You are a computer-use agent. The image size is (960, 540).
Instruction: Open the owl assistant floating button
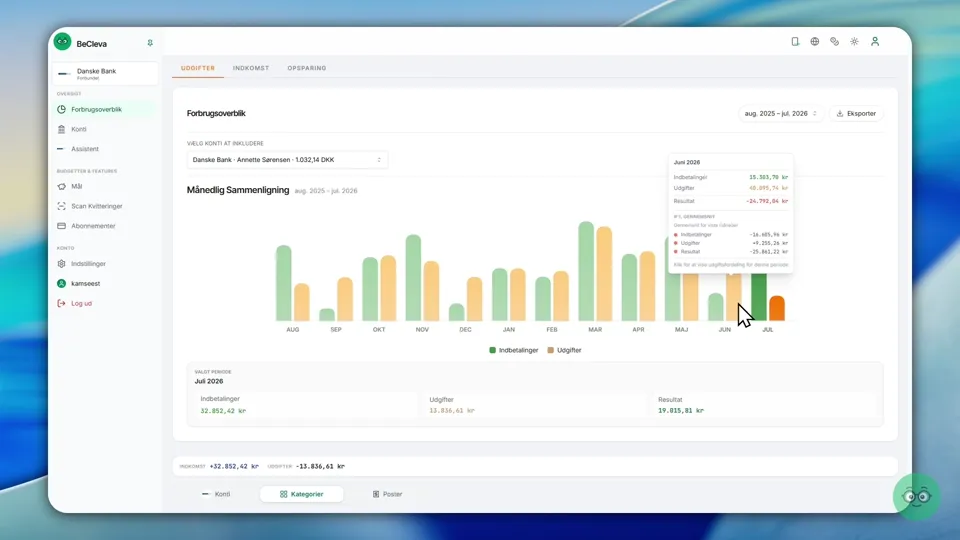[916, 497]
